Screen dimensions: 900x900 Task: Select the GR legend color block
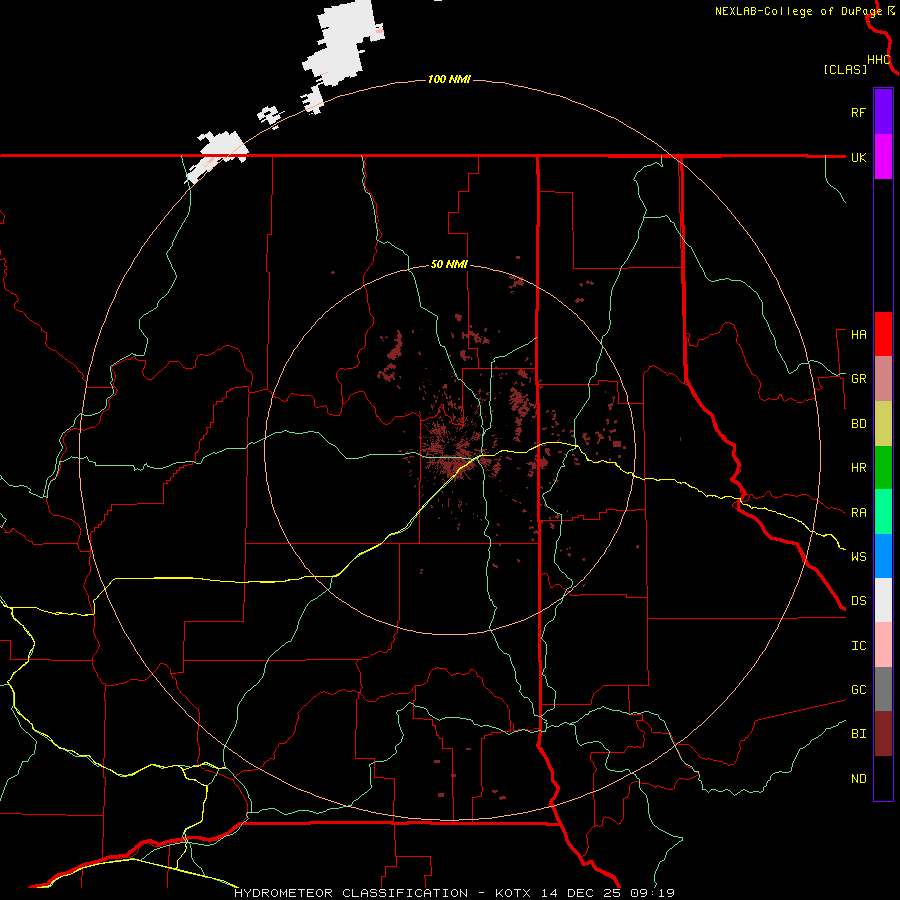pos(883,378)
